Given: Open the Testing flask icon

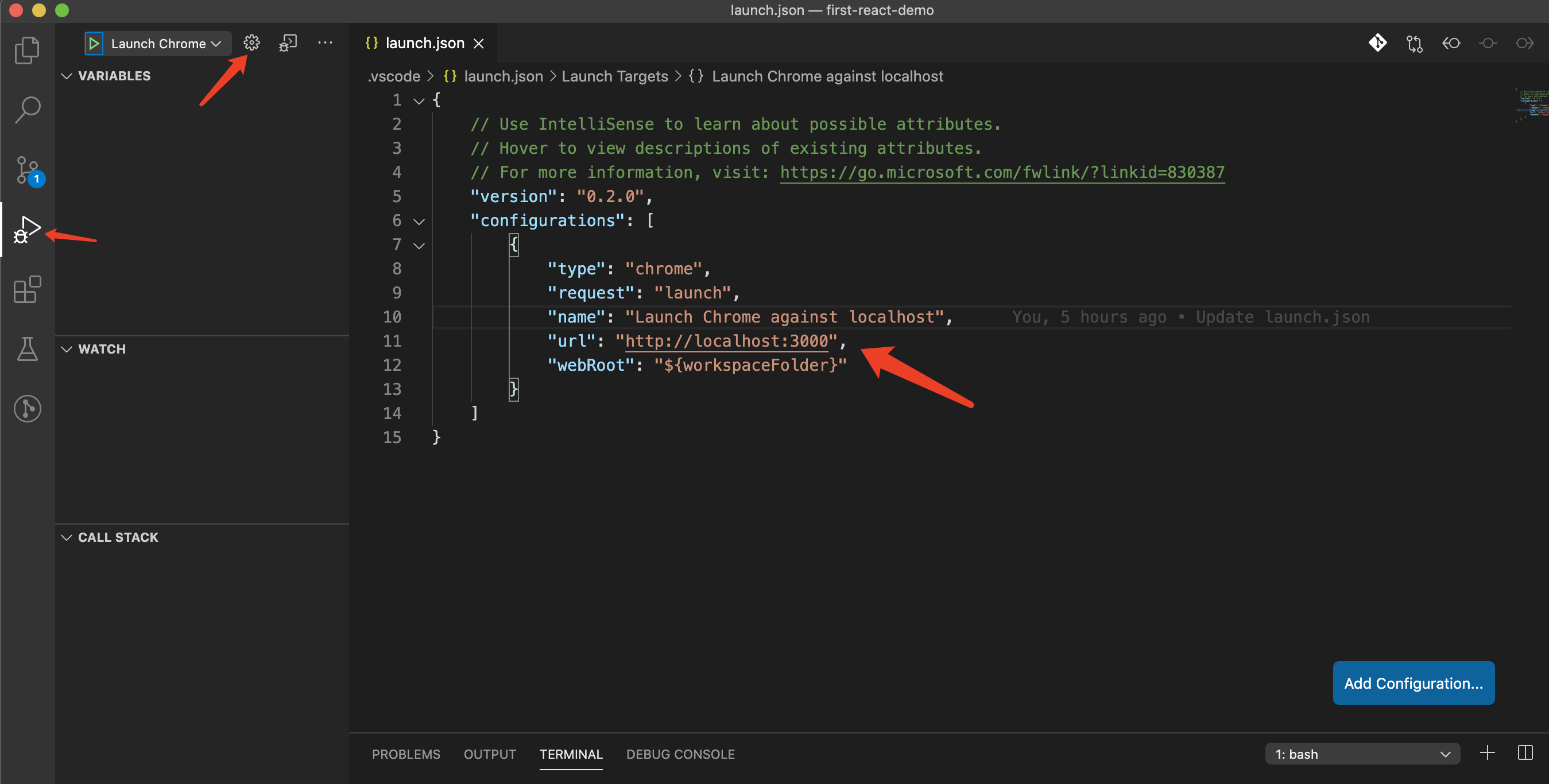Looking at the screenshot, I should point(27,349).
